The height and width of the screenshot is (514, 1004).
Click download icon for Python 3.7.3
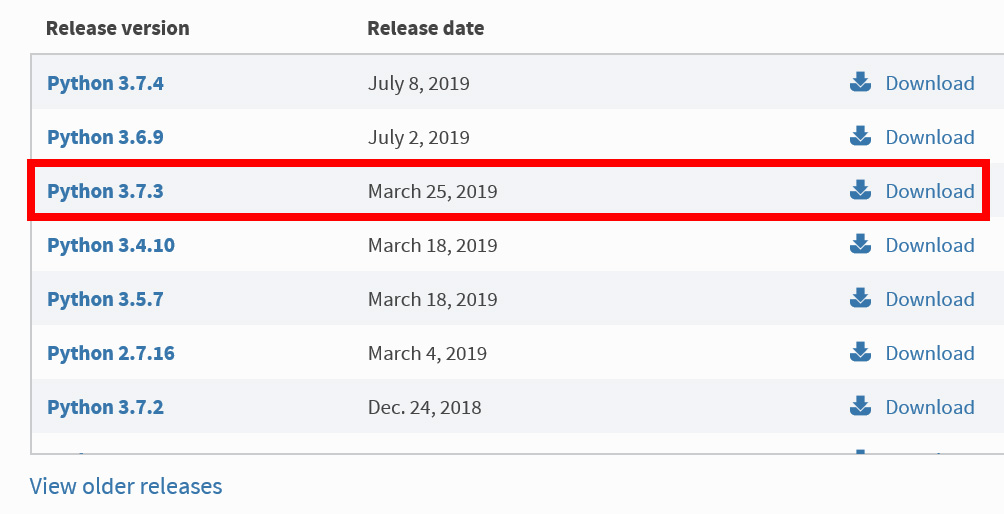860,189
